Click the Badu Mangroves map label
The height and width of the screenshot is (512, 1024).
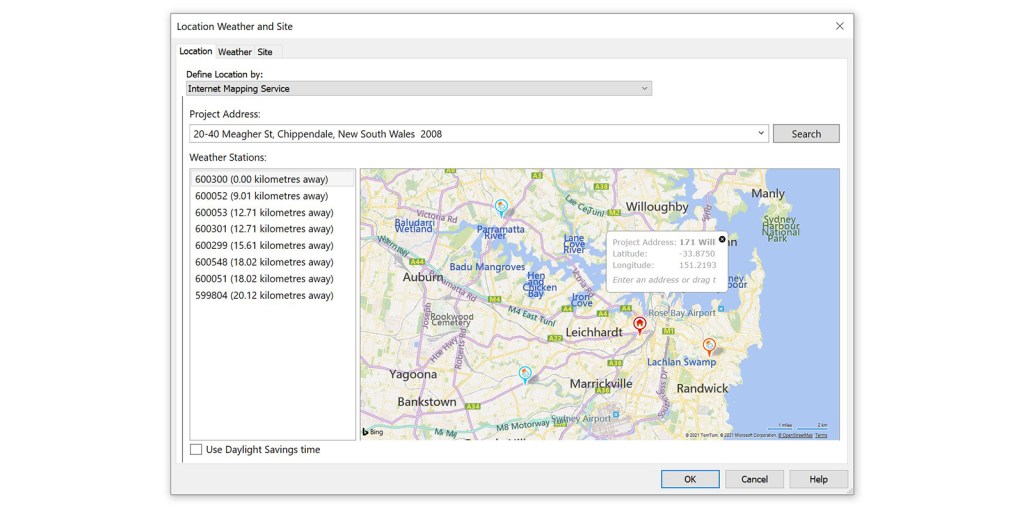(487, 267)
